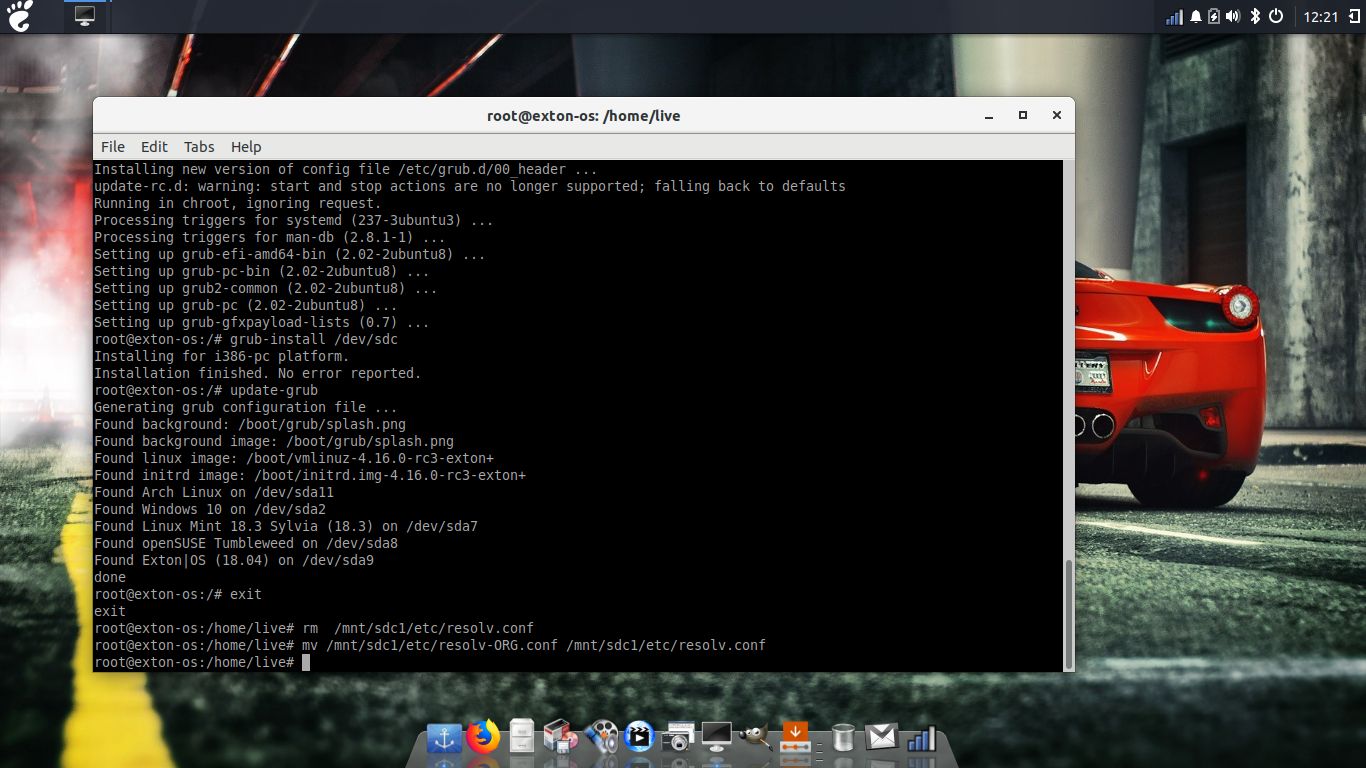1366x768 pixels.
Task: Click the terminal vertical scrollbar handle
Action: (x=1069, y=613)
